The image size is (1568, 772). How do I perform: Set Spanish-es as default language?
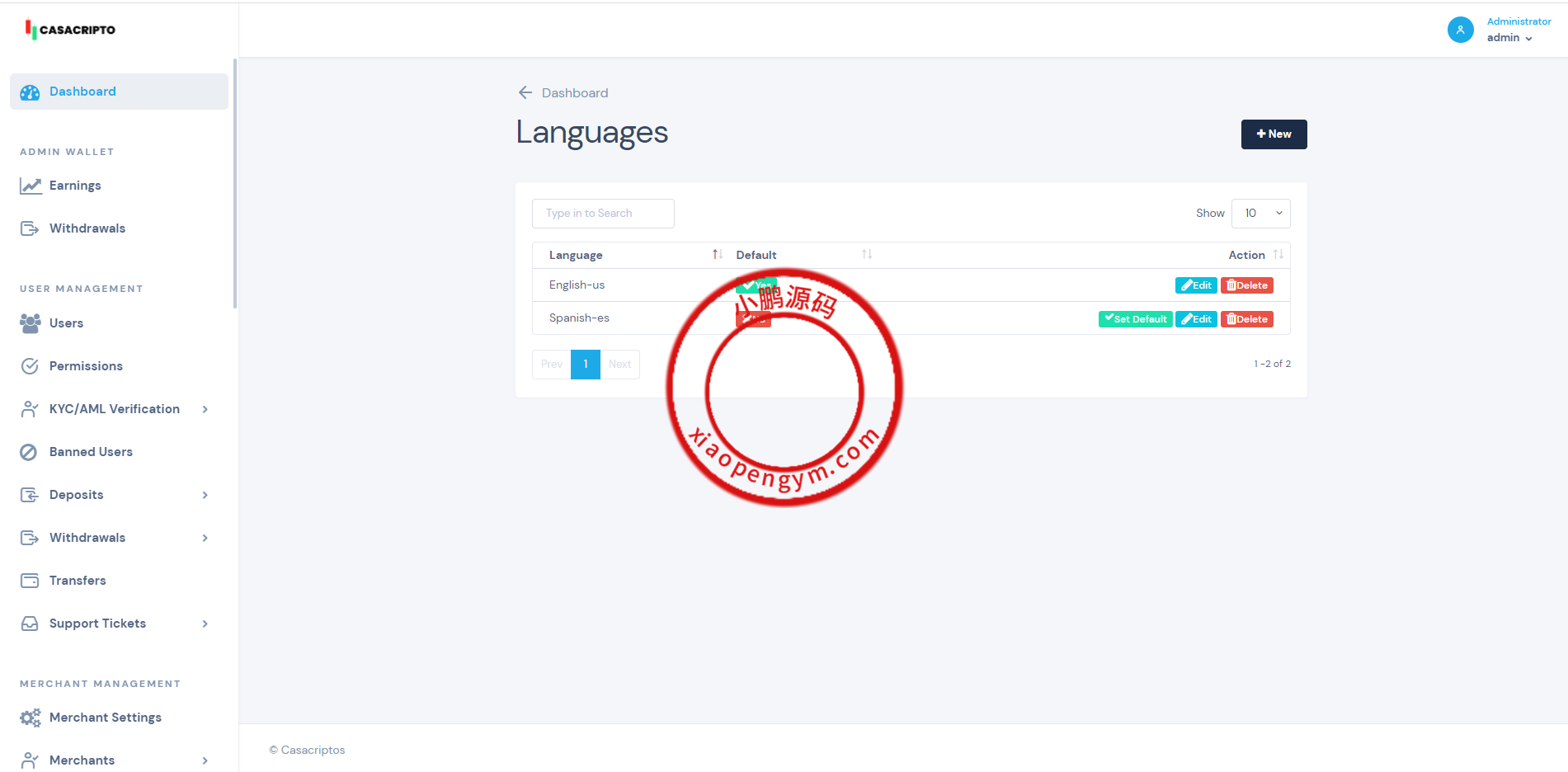1135,319
